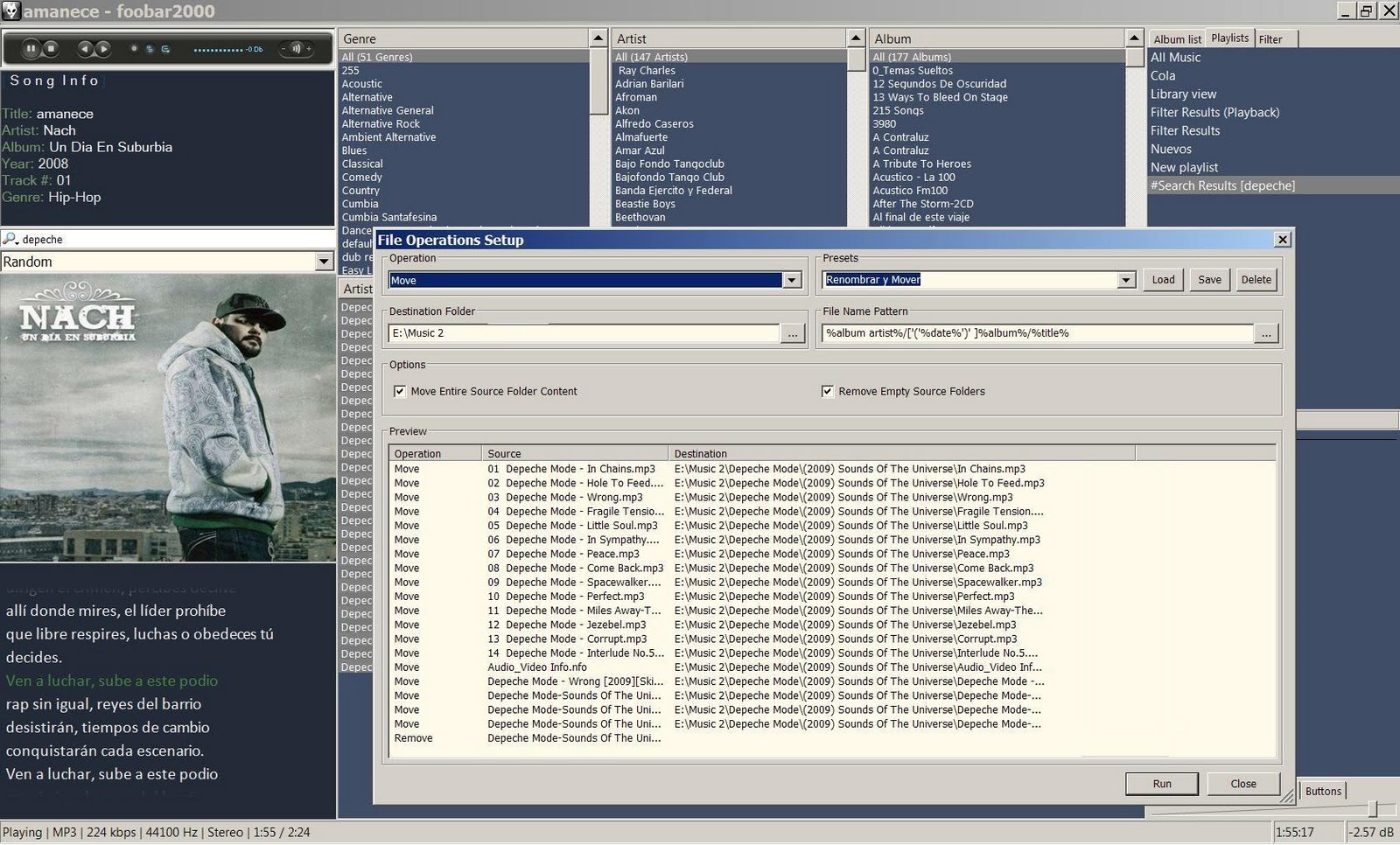Click the File Name Pattern field
Screen dimensions: 1400x845
coord(1038,333)
